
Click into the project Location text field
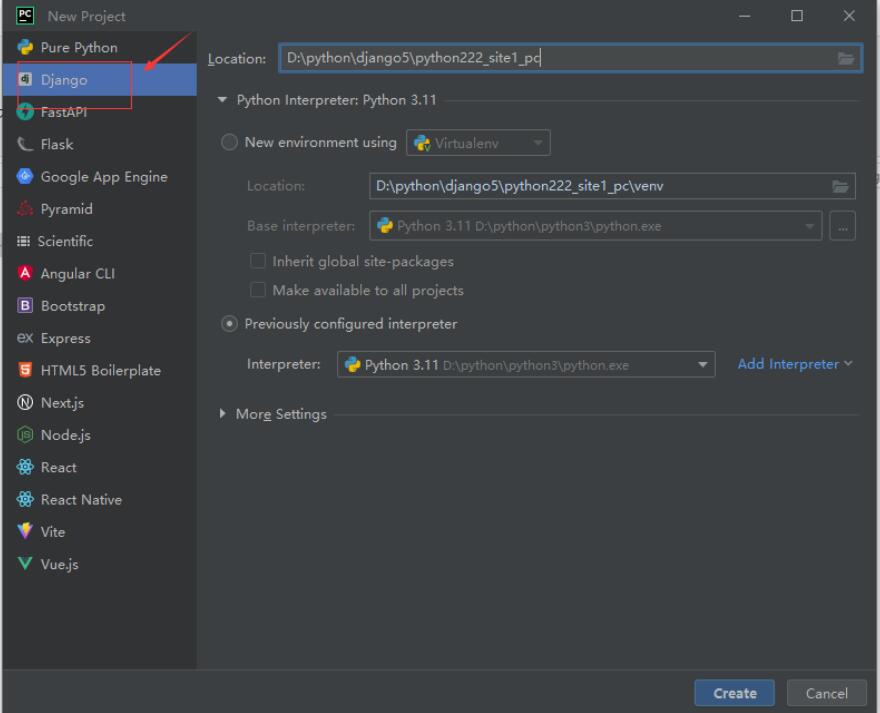[x=550, y=58]
